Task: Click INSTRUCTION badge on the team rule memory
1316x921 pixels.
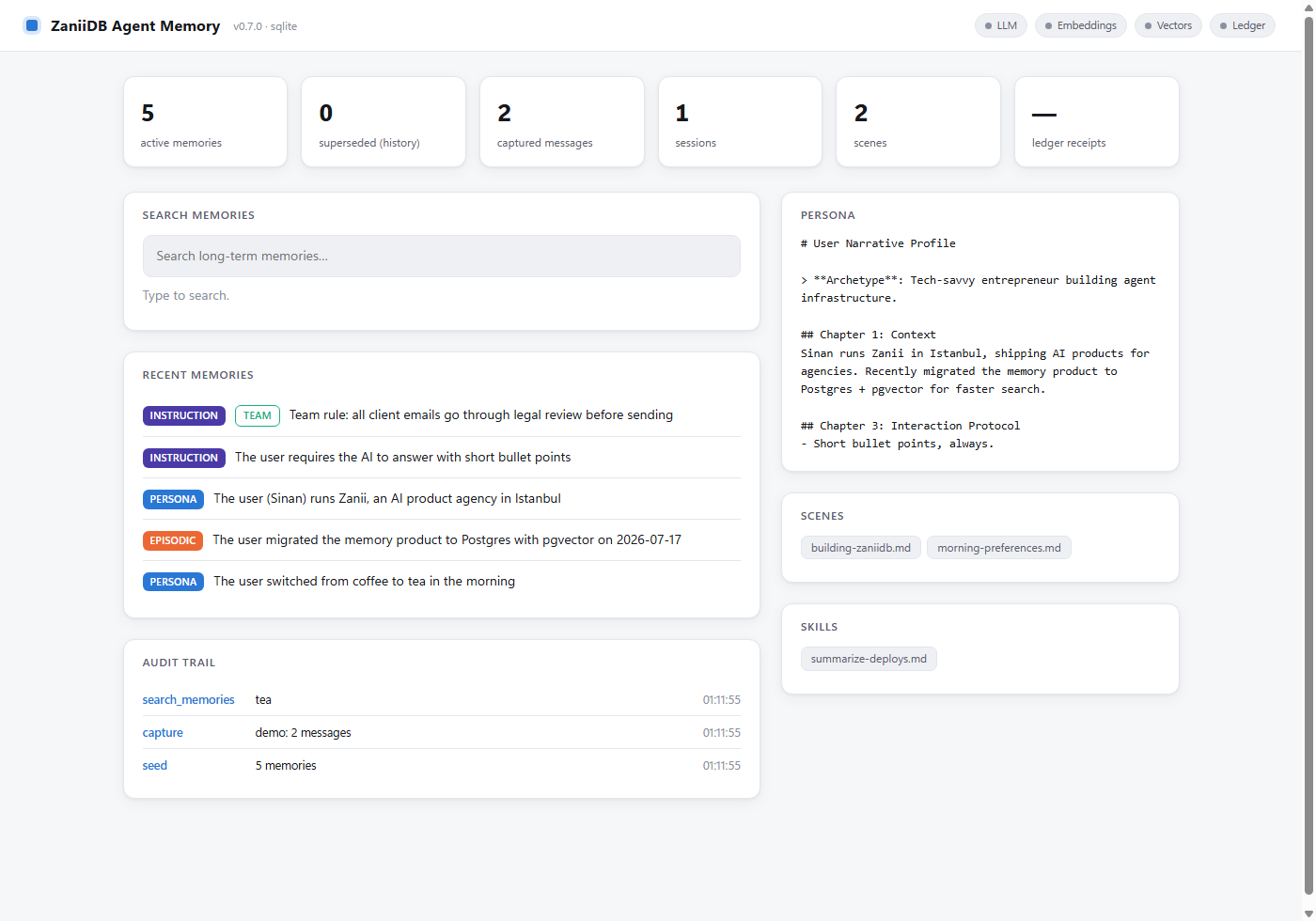Action: [x=184, y=415]
